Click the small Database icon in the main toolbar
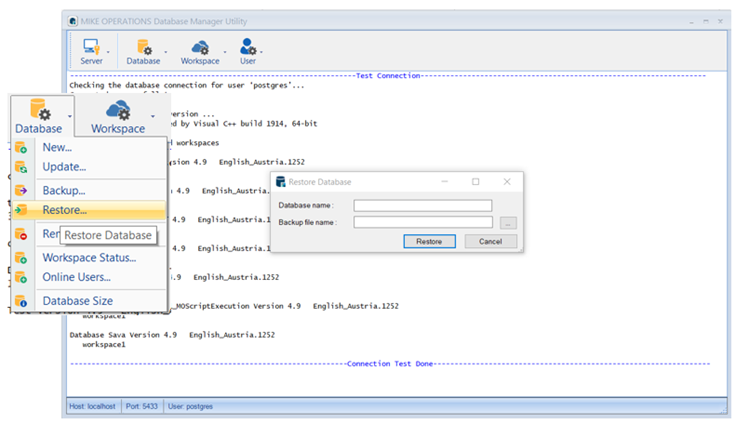The width and height of the screenshot is (736, 424). click(x=144, y=47)
